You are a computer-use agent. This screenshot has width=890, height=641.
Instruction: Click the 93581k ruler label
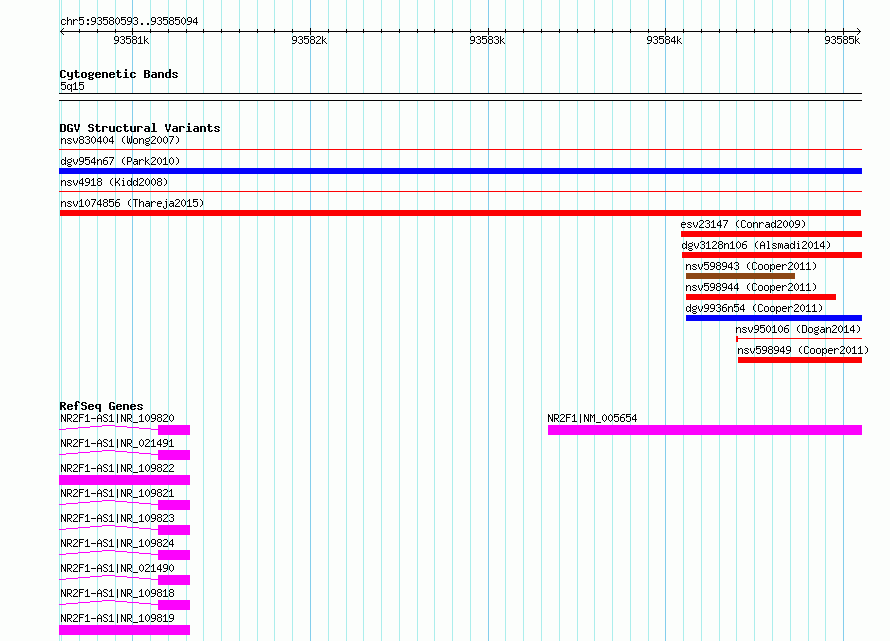pos(131,40)
